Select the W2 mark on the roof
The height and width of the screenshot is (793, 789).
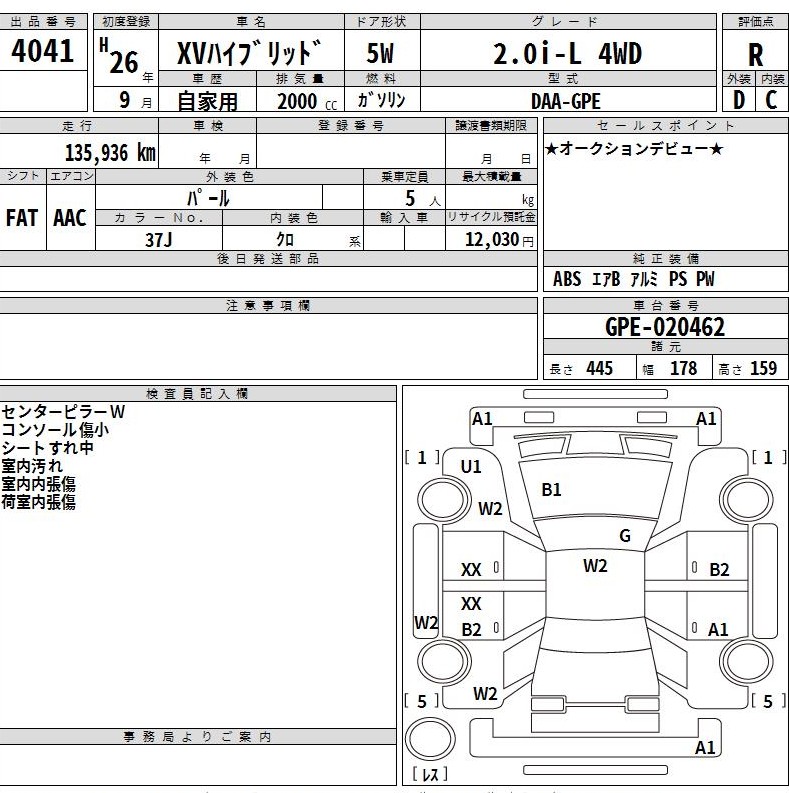(595, 565)
